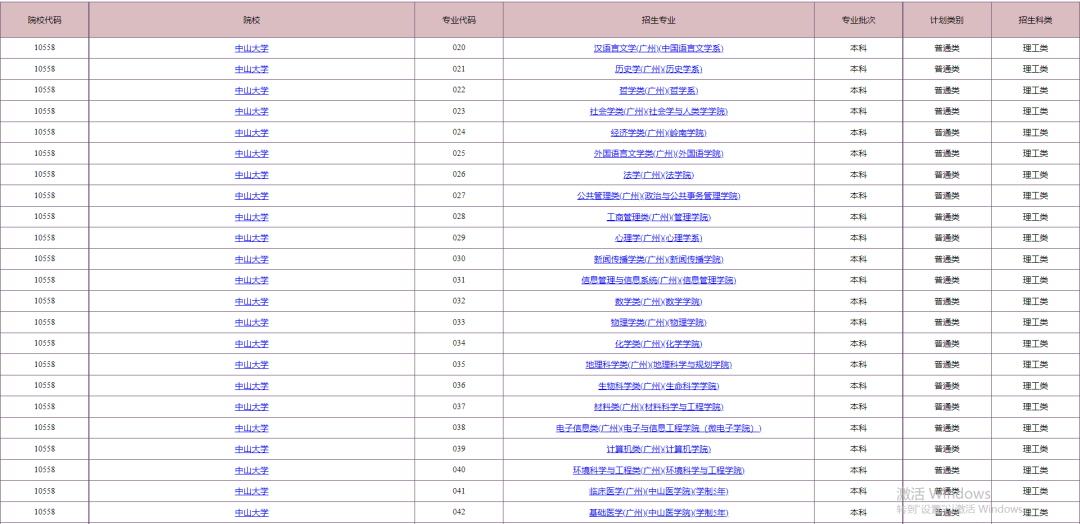This screenshot has height=524, width=1080.
Task: Click the 专业代码 column header
Action: (x=459, y=20)
